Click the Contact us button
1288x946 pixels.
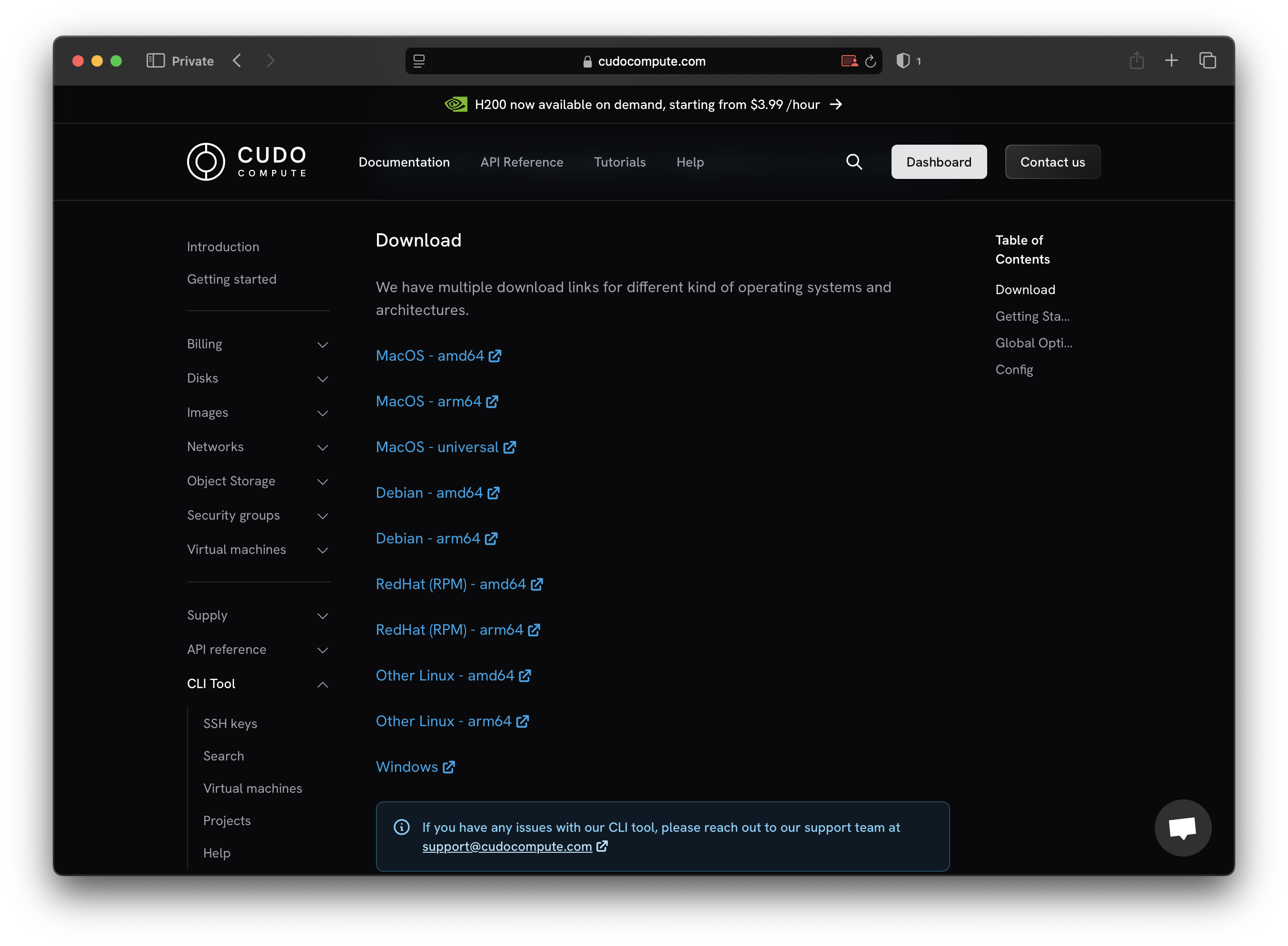[1052, 162]
